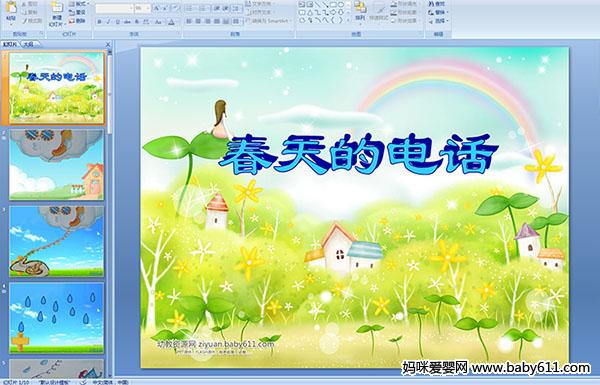Toggle Bold formatting
Image resolution: width=600 pixels, height=385 pixels.
click(99, 22)
